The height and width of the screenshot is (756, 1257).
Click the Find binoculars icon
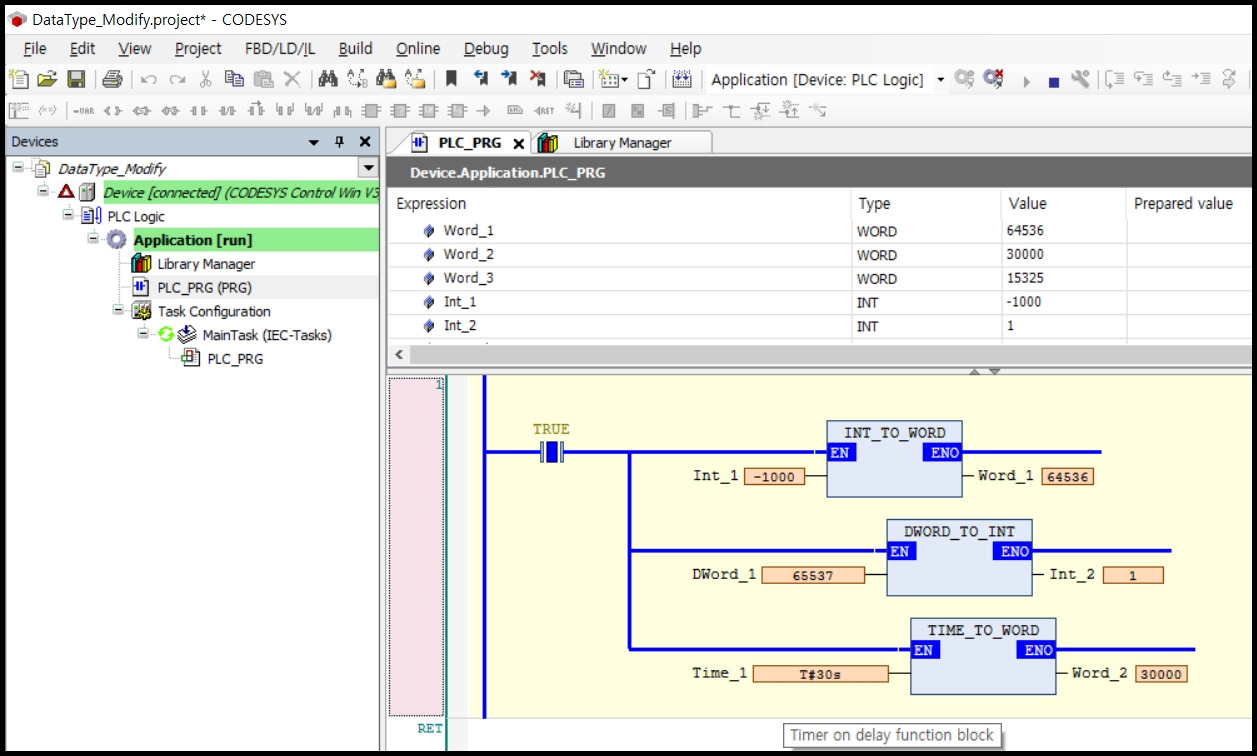pyautogui.click(x=326, y=79)
